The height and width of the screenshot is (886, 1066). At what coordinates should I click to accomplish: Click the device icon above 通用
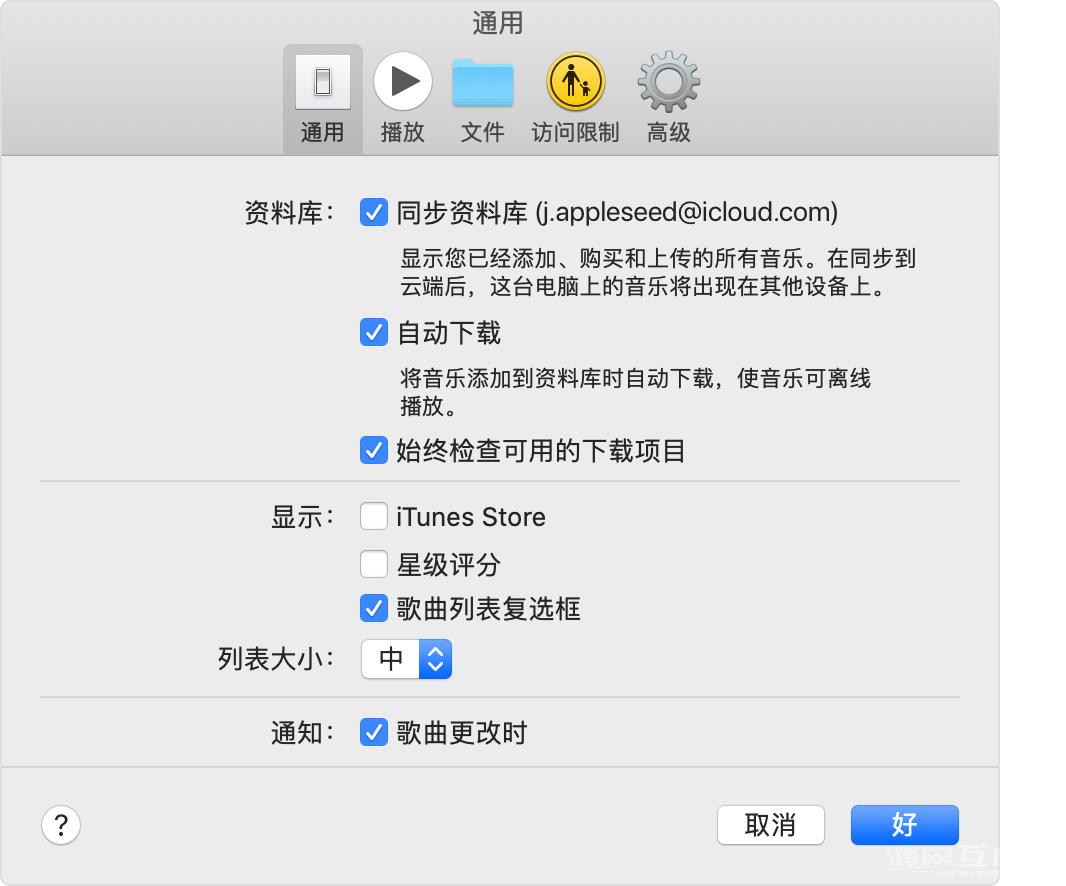click(x=322, y=82)
